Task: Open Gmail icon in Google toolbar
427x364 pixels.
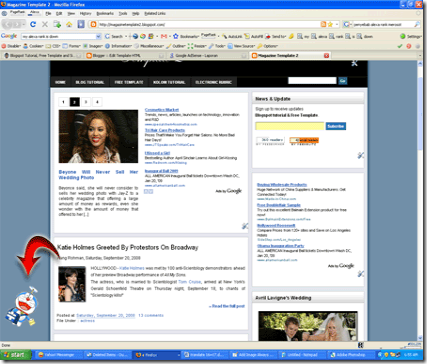Action: coord(164,36)
